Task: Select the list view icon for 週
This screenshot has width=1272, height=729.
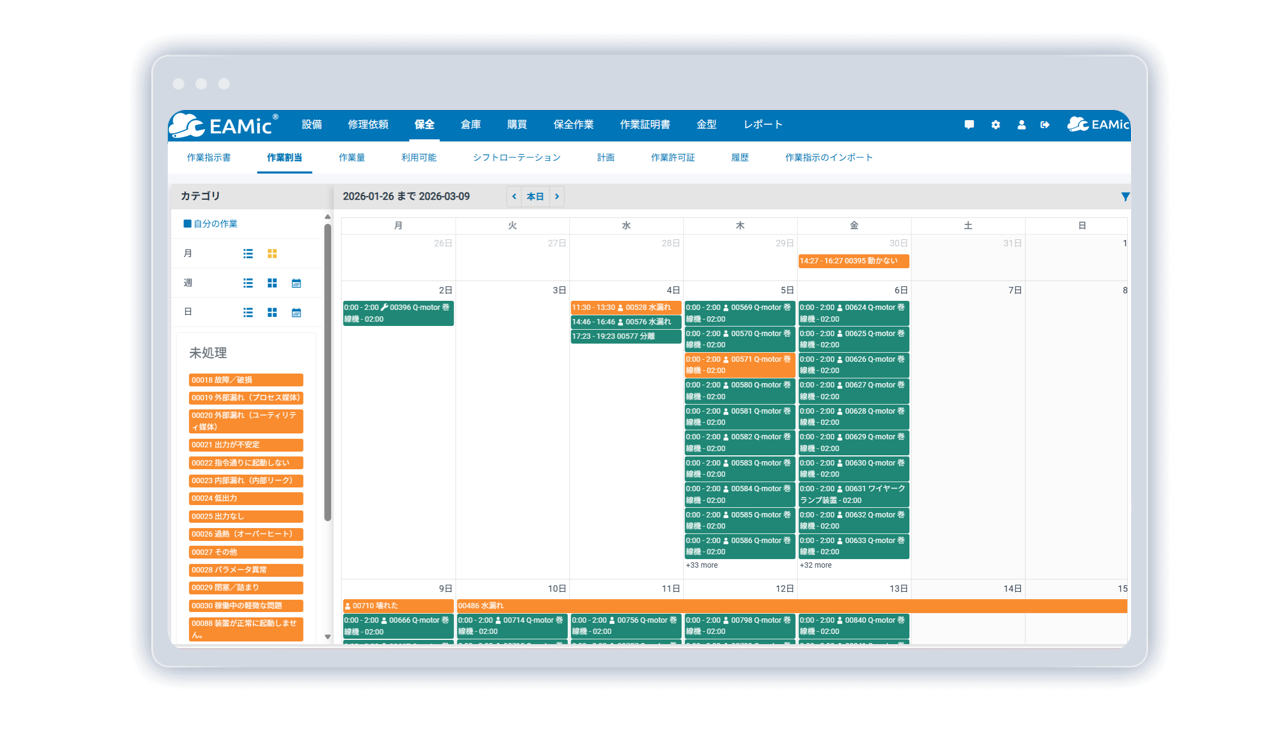Action: pyautogui.click(x=248, y=283)
